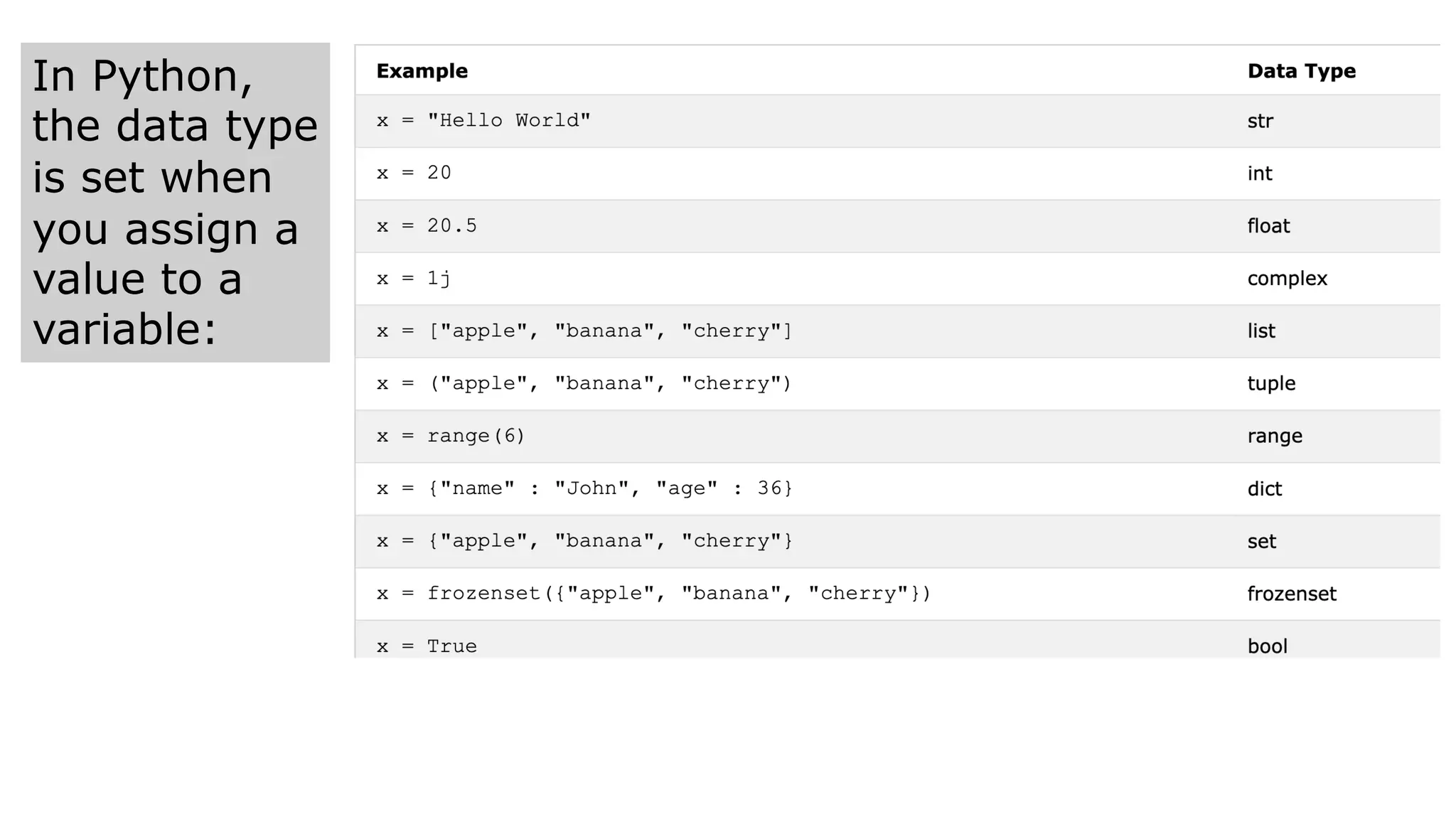Click the "int" data type cell
The height and width of the screenshot is (819, 1456).
1259,173
